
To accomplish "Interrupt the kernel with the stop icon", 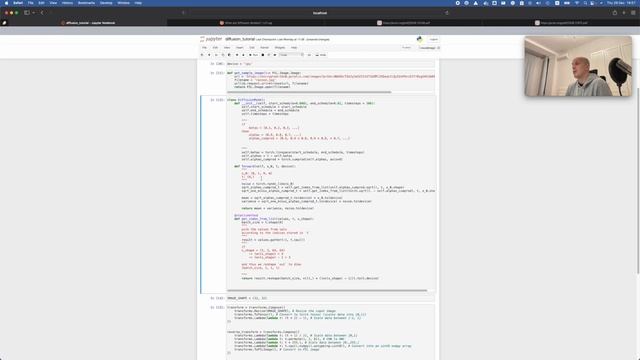I will [x=263, y=55].
